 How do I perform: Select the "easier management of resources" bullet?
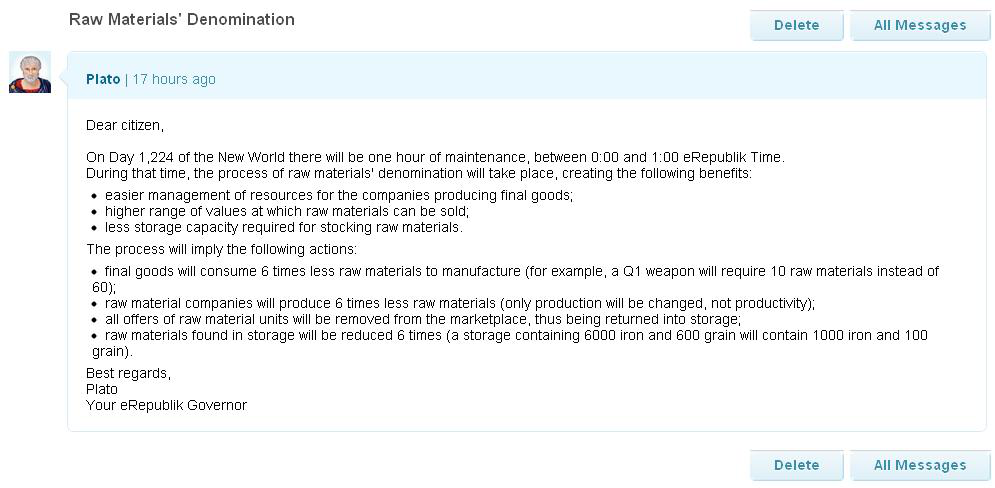pos(338,195)
